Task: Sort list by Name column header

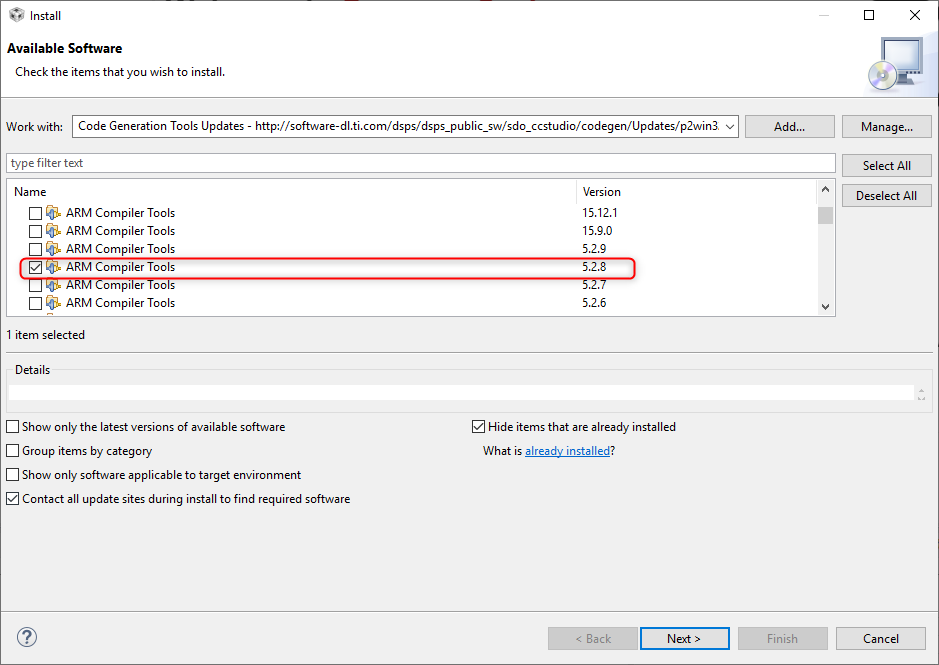Action: click(292, 191)
